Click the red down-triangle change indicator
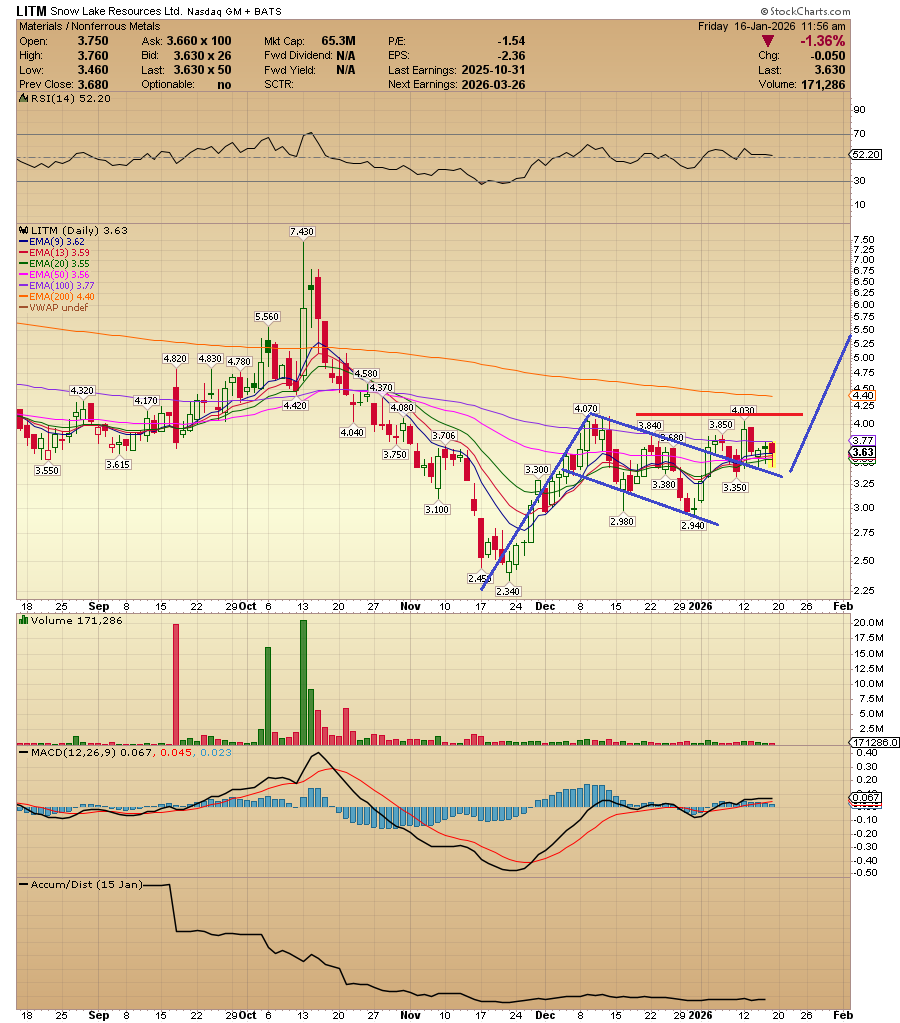Screen dimensions: 900x1023 click(768, 41)
